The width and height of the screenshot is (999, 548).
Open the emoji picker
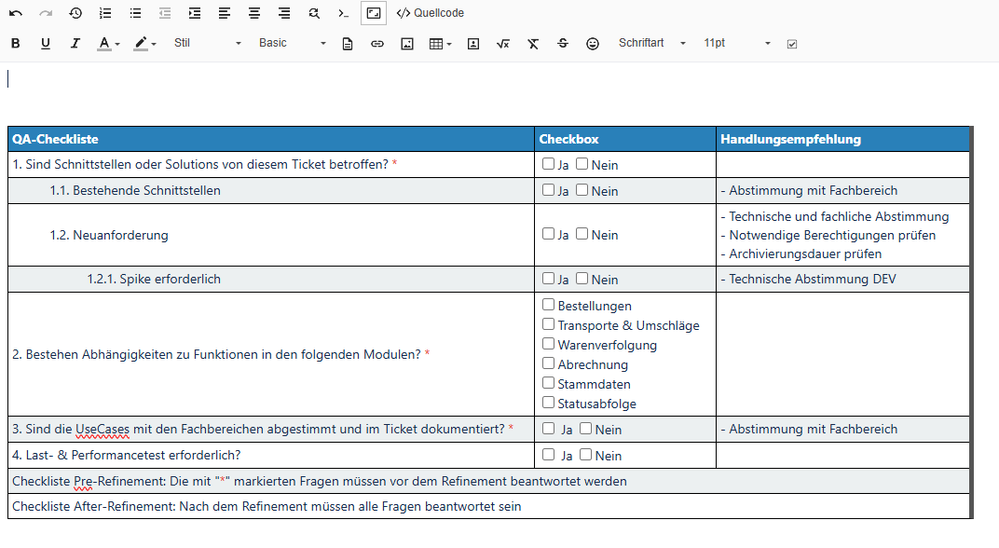tap(593, 43)
